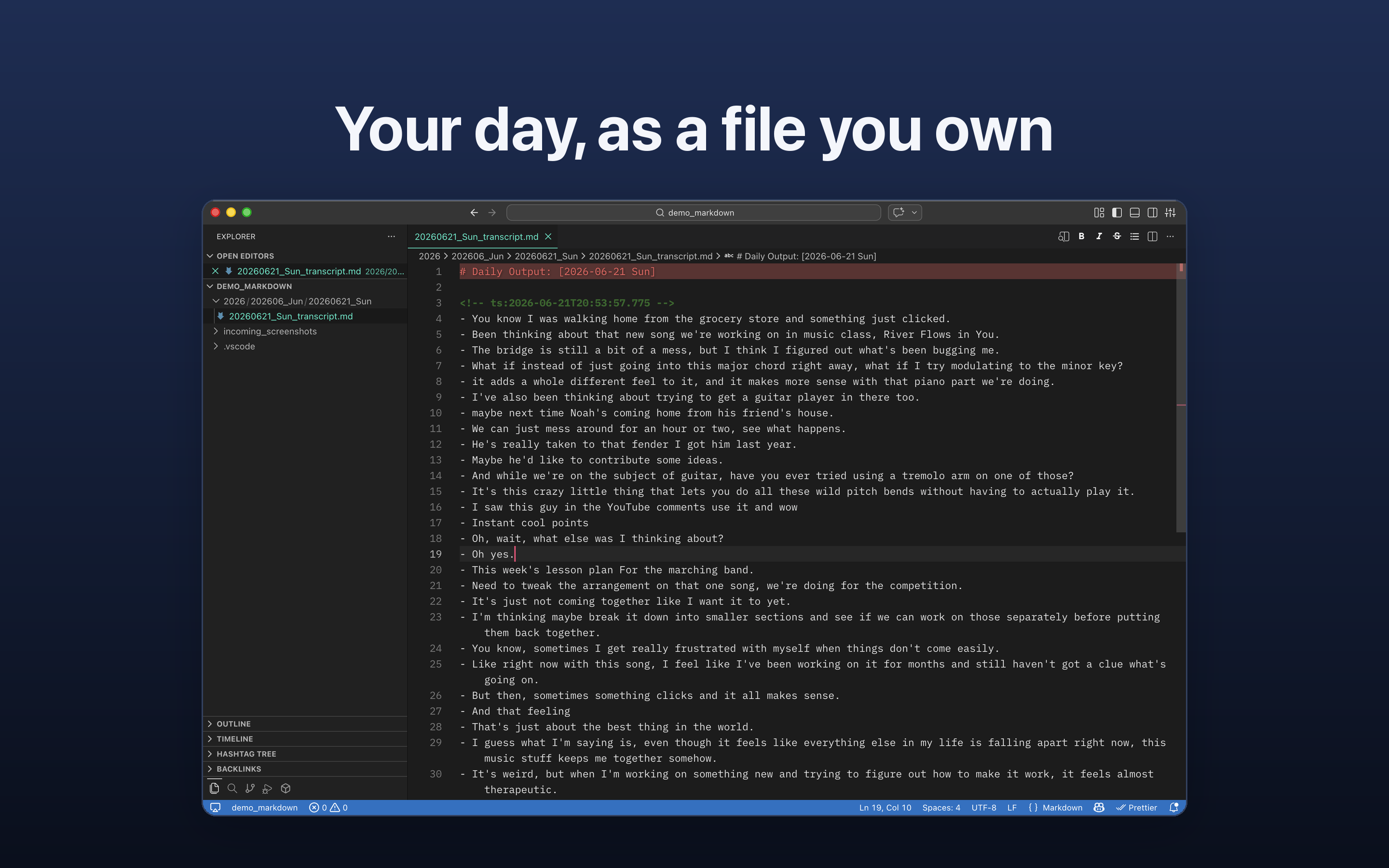Viewport: 1389px width, 868px height.
Task: Change the UTF-8 file encoding
Action: [x=984, y=808]
